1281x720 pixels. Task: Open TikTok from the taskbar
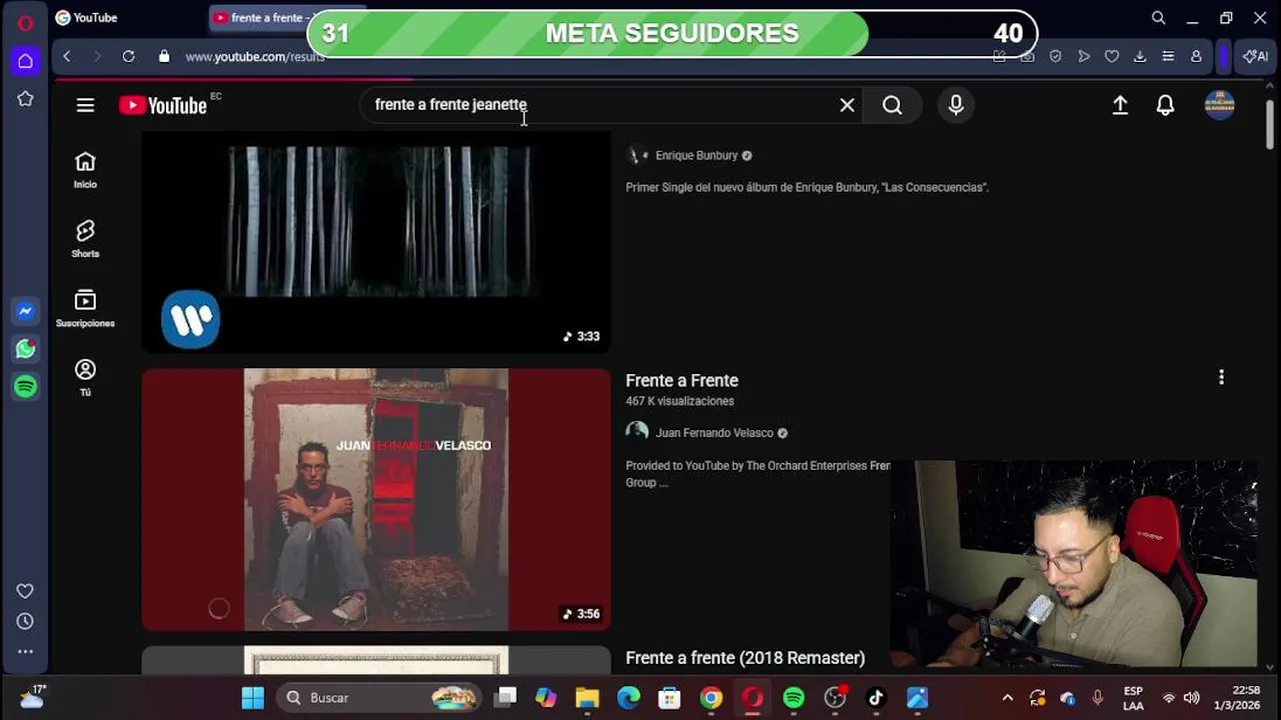point(876,697)
